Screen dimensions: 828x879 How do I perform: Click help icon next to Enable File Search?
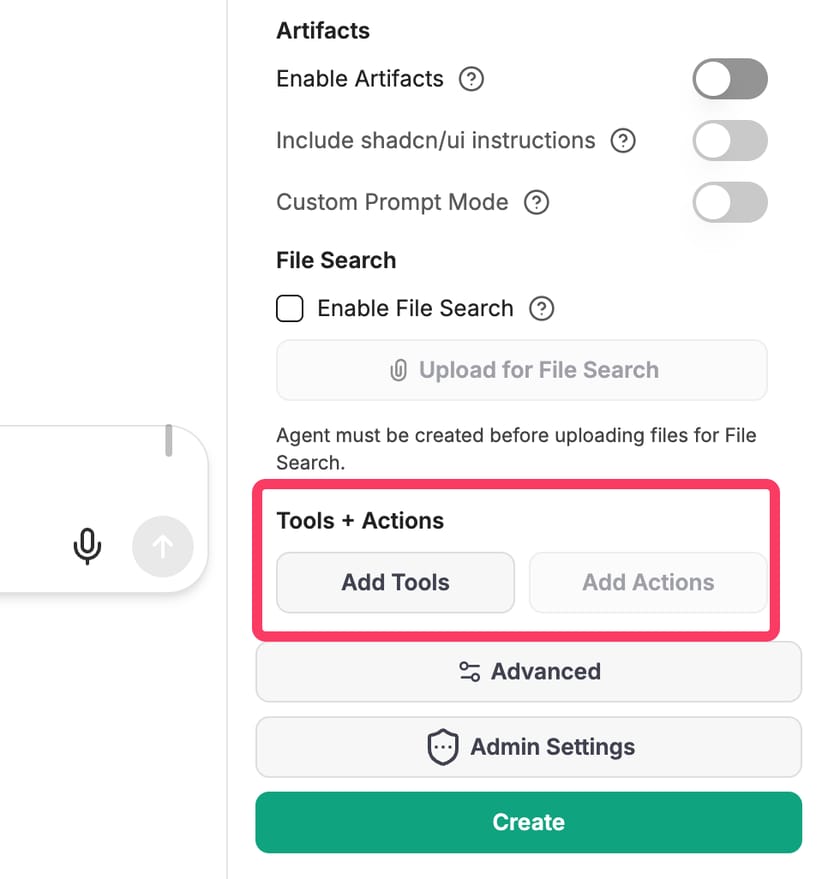pos(541,309)
